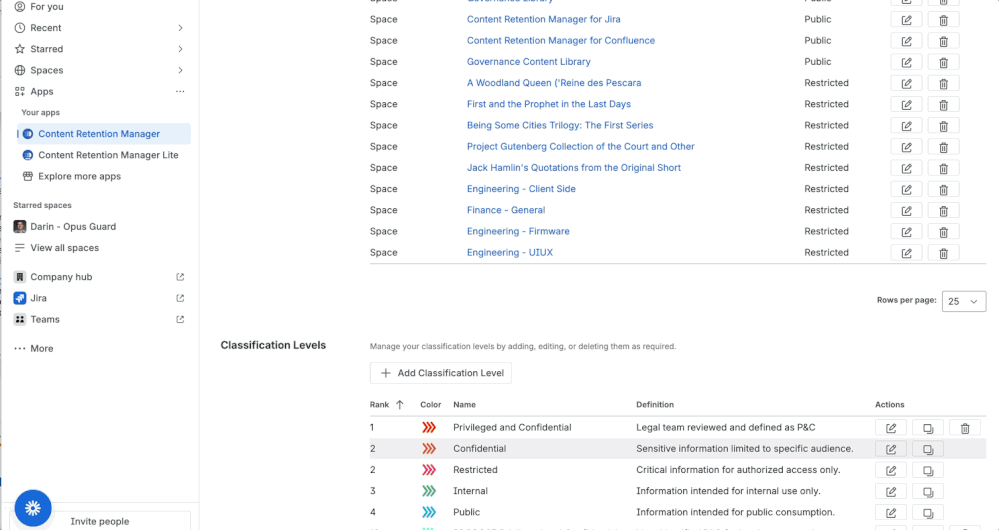Image resolution: width=999 pixels, height=530 pixels.
Task: Open the Engineering - Client Side link
Action: 521,189
